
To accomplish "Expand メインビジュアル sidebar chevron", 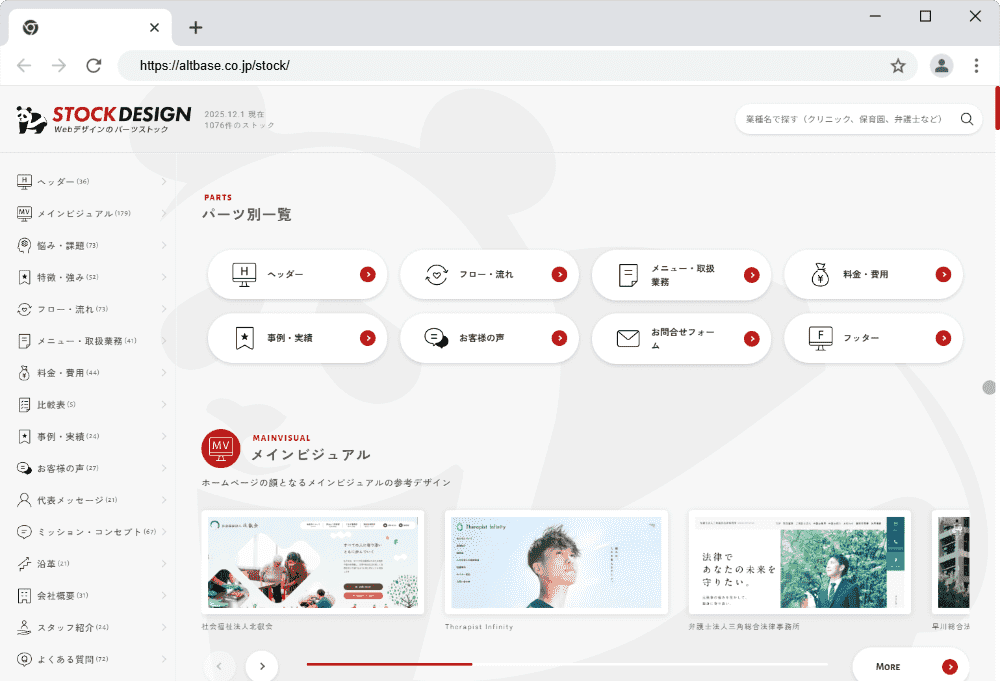I will pyautogui.click(x=164, y=213).
